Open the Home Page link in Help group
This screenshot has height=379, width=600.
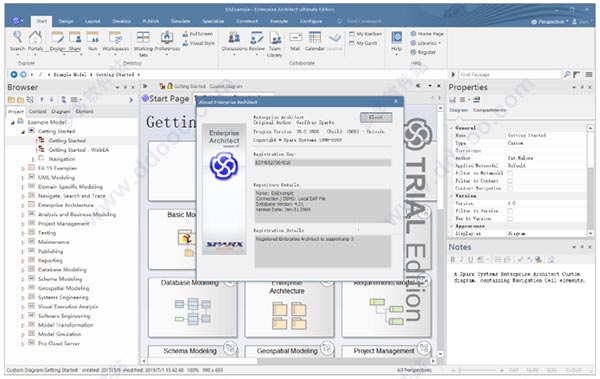pos(427,34)
